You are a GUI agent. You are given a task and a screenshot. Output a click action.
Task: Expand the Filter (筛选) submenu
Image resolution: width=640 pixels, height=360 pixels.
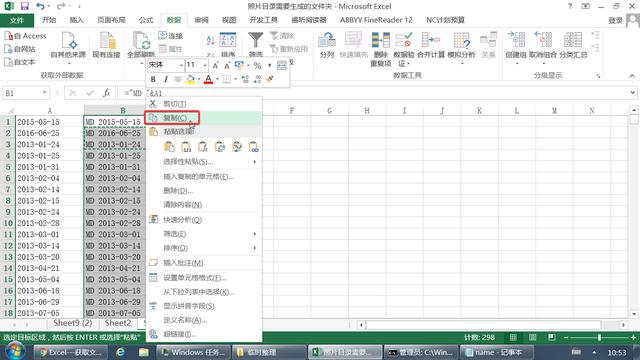click(x=204, y=233)
